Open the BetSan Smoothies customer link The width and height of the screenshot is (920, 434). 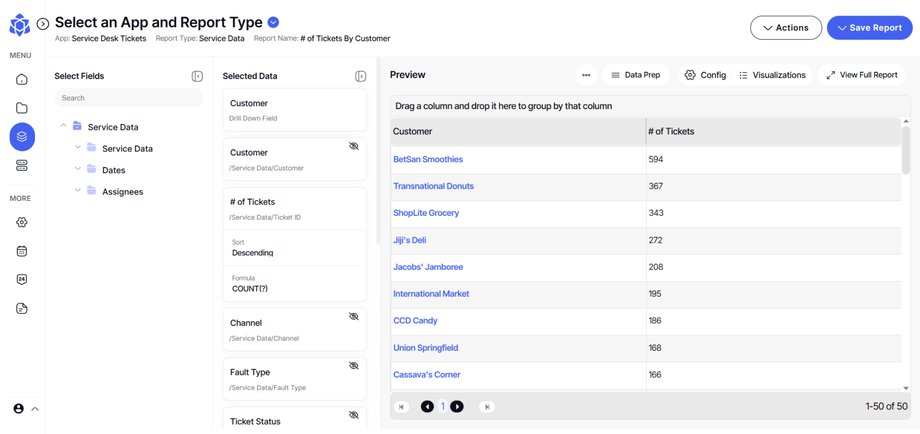(x=428, y=159)
